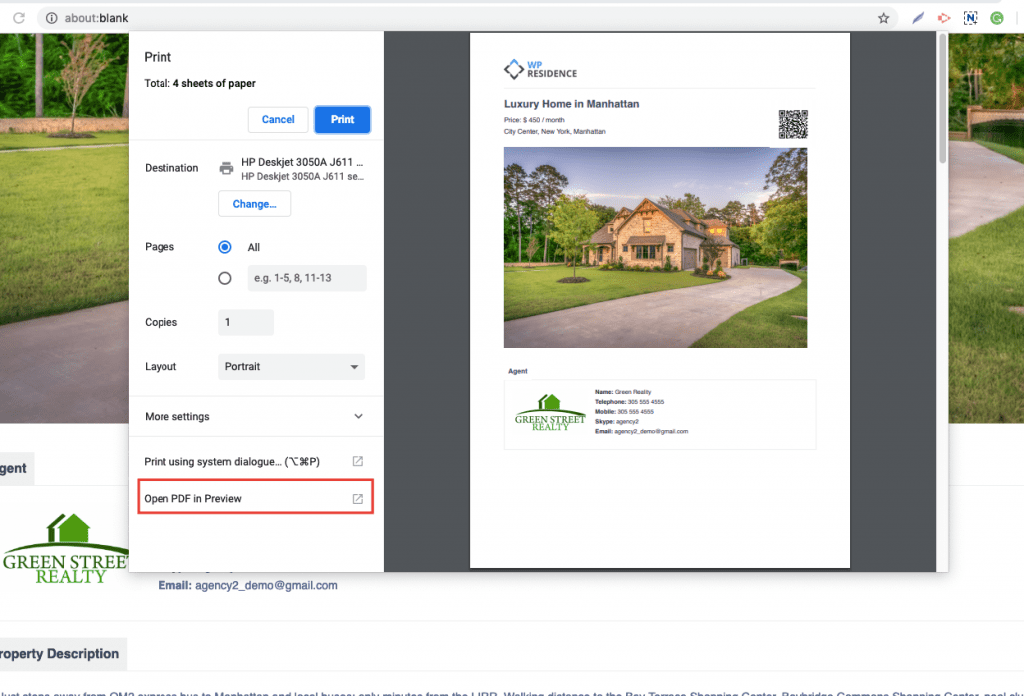Click the blue Print button
Image resolution: width=1024 pixels, height=696 pixels.
pyautogui.click(x=342, y=119)
